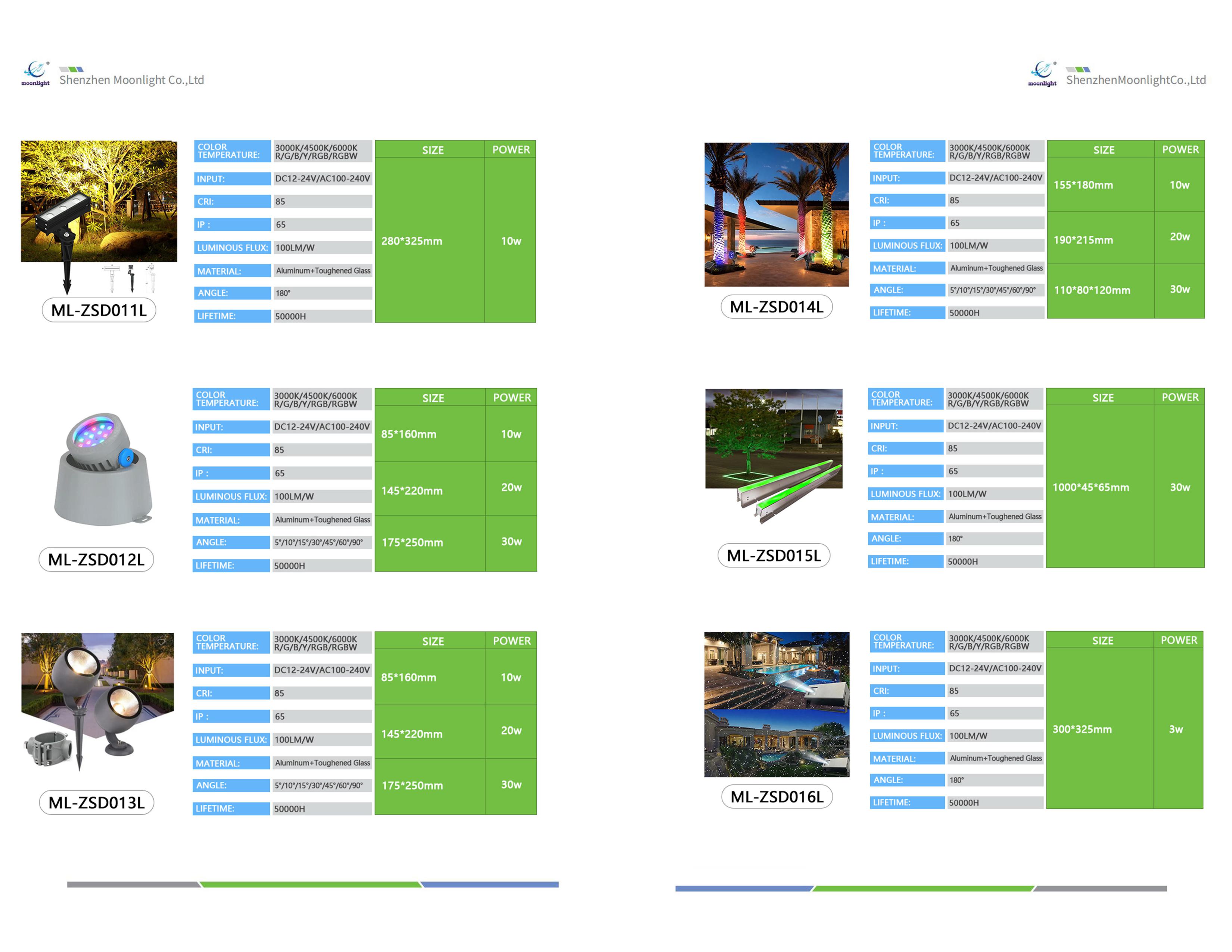Click POWER header in ML-ZSD014L table
Image resolution: width=1232 pixels, height=952 pixels.
pos(1179,149)
